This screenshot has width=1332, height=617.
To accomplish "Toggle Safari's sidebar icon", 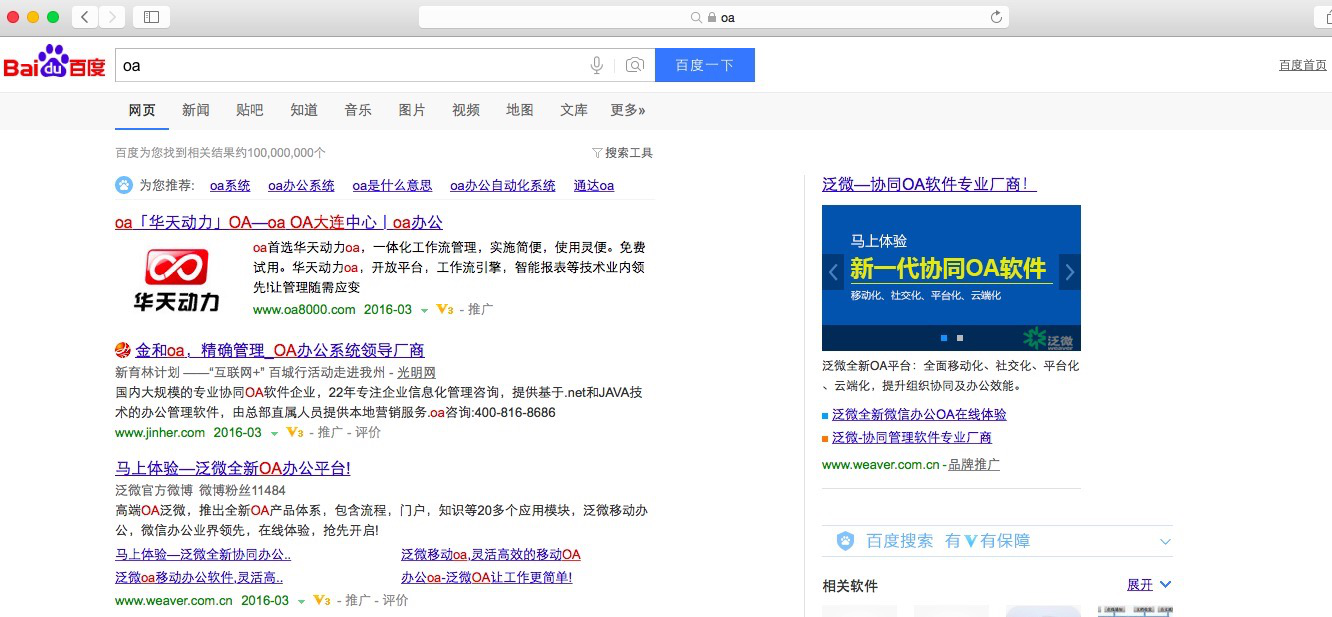I will click(x=151, y=16).
